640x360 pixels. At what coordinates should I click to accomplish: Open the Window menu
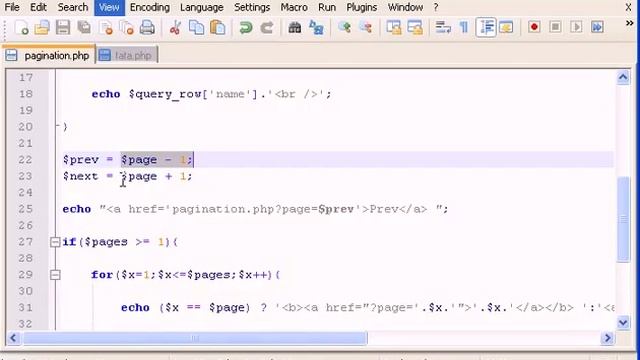[405, 7]
